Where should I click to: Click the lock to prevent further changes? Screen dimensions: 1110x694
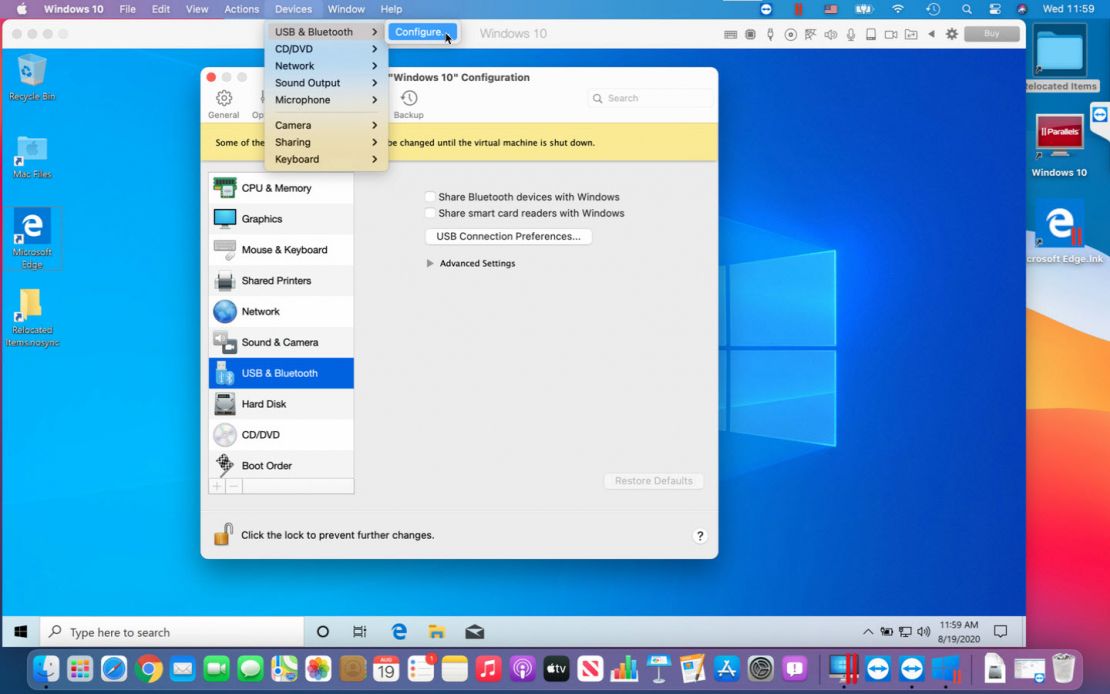tap(224, 535)
